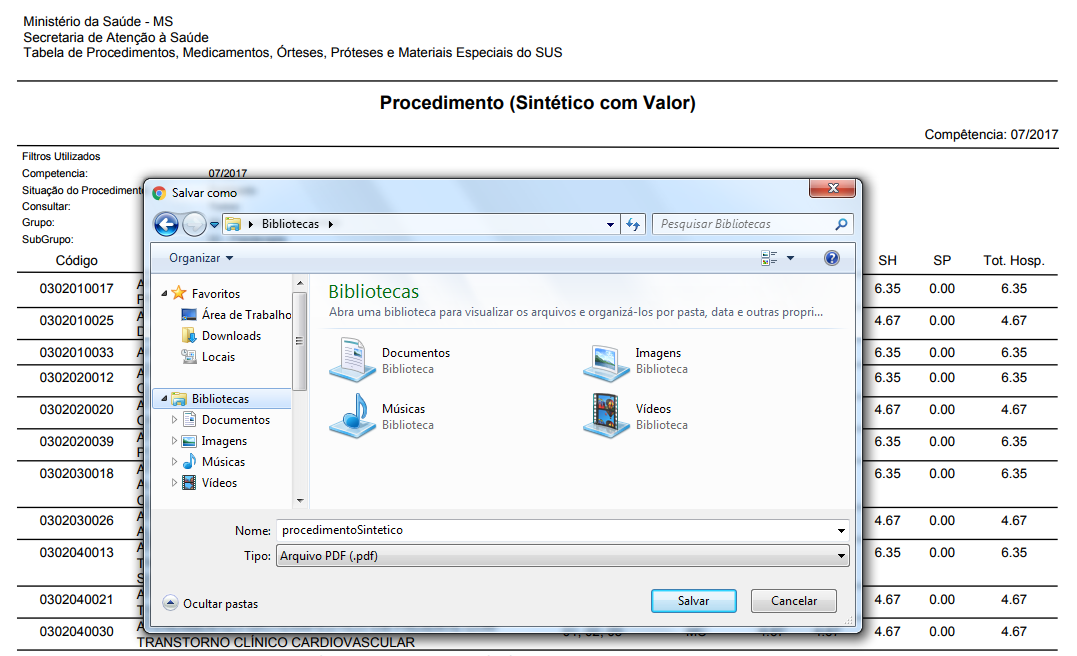Click the search magnifier in Pesquisar Bibliotecas
The width and height of the screenshot is (1077, 656).
[841, 224]
